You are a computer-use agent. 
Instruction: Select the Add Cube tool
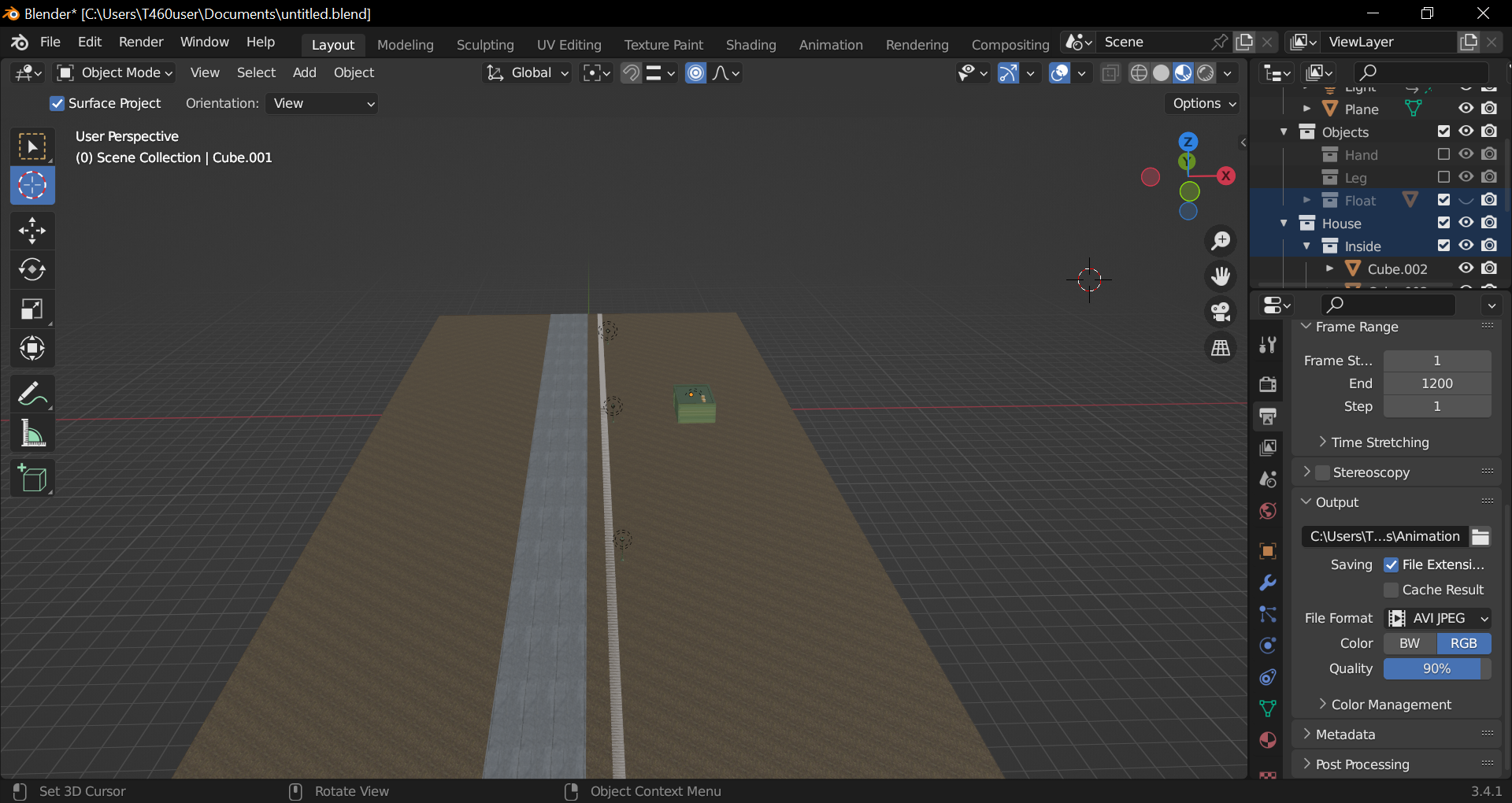32,478
